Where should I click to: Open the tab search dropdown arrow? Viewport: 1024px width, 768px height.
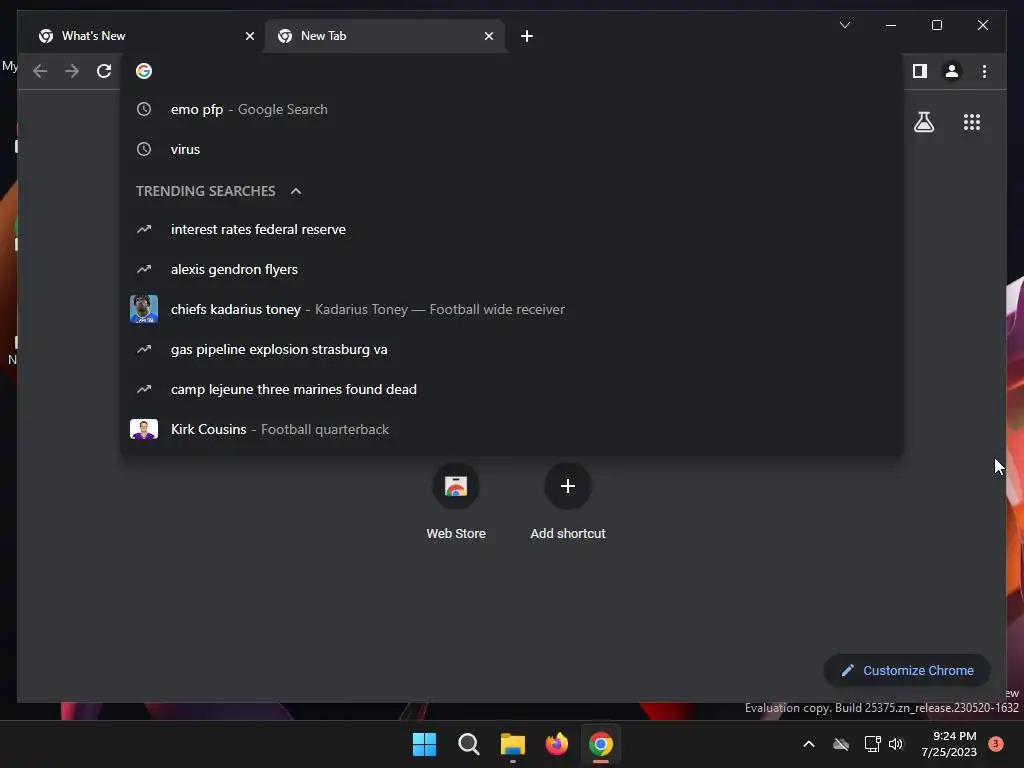(844, 25)
